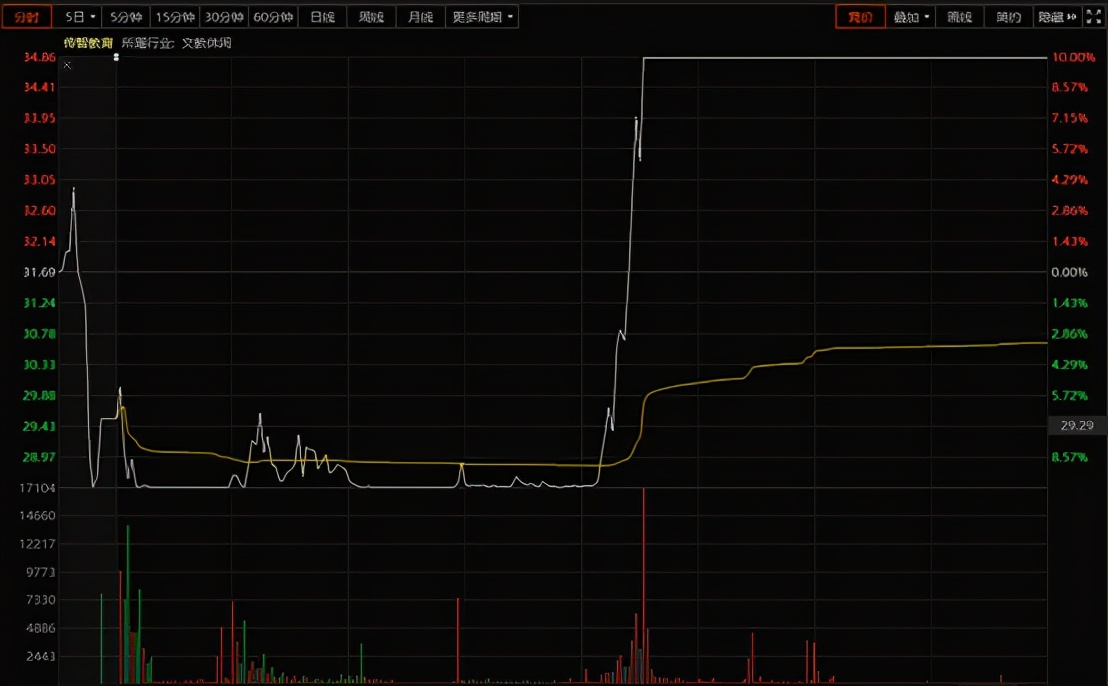
Task: Click the red highlighted button beside 叠加
Action: 860,17
